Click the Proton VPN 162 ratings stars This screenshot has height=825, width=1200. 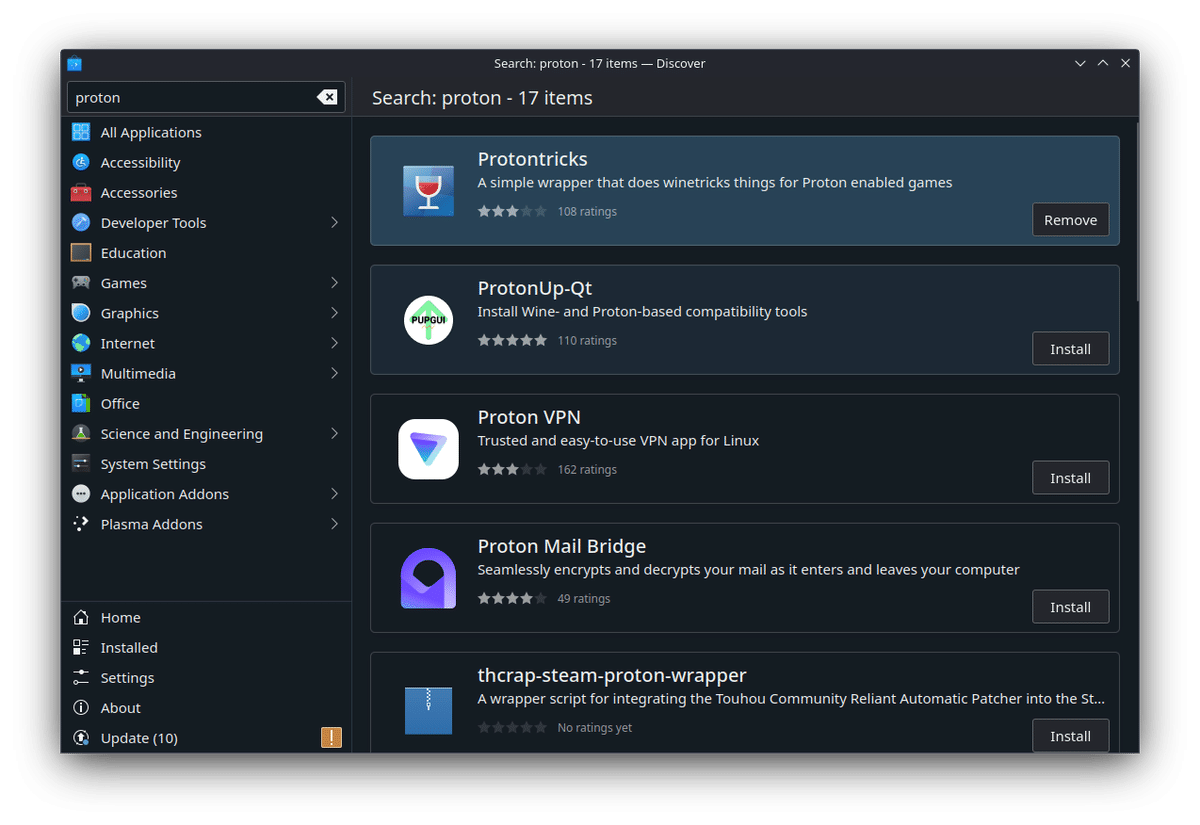pos(512,469)
